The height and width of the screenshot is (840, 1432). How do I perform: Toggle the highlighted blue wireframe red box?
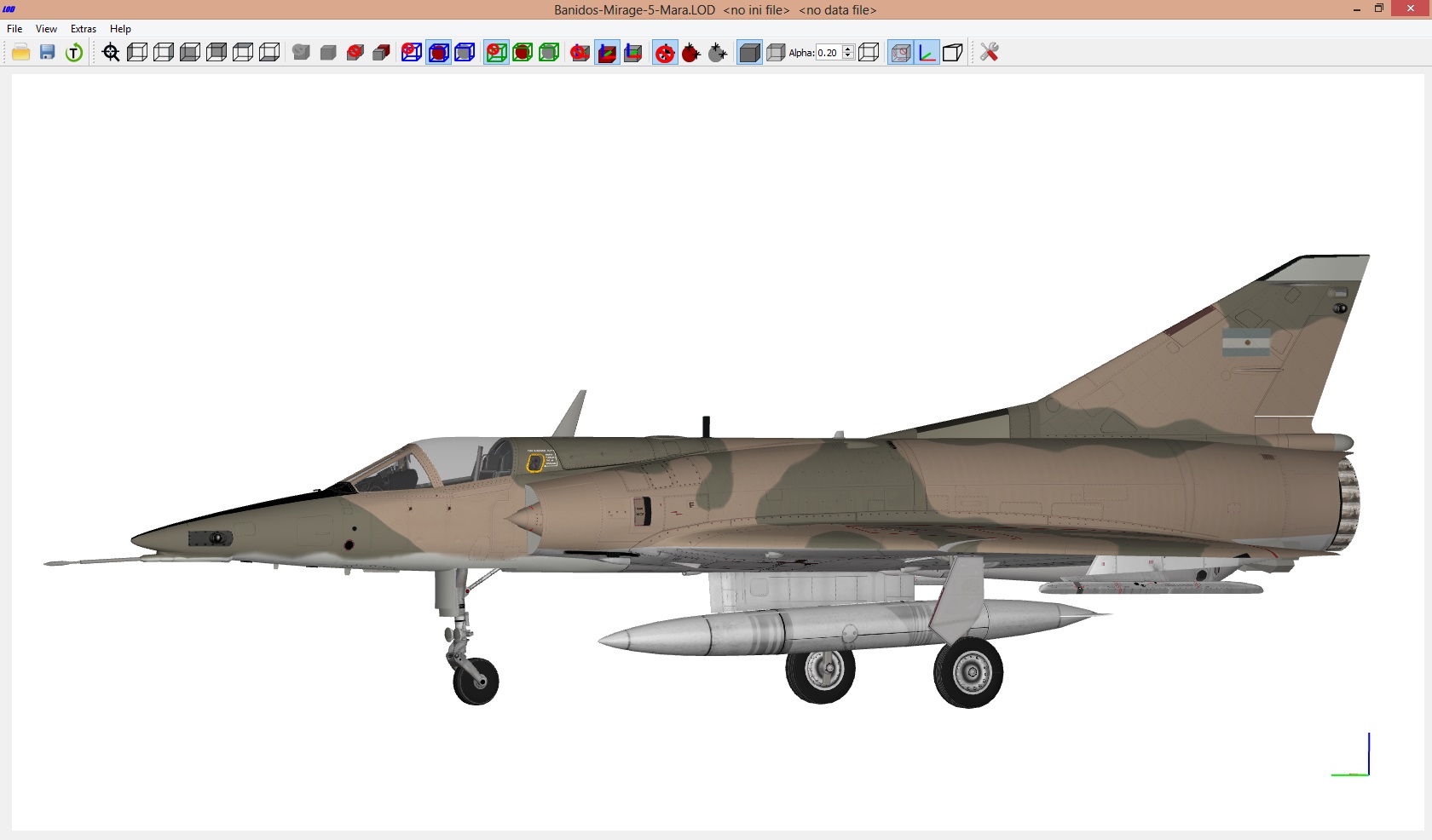click(438, 53)
